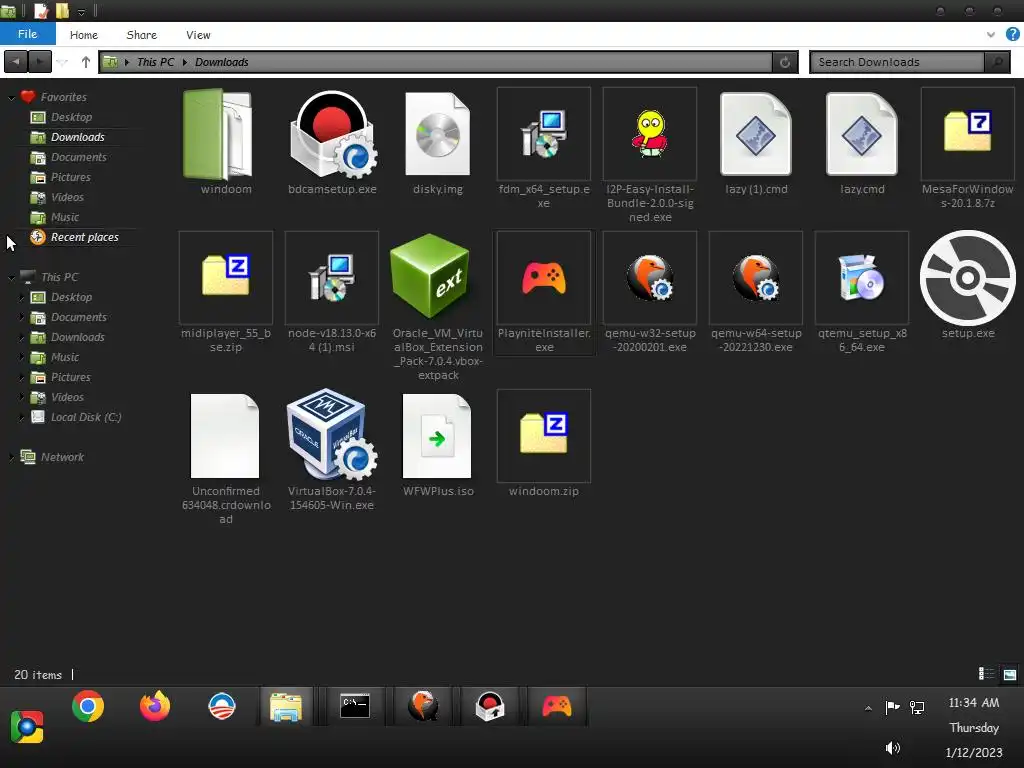Screen dimensions: 1024x768
Task: Collapse the Favorites tree group
Action: (x=11, y=97)
